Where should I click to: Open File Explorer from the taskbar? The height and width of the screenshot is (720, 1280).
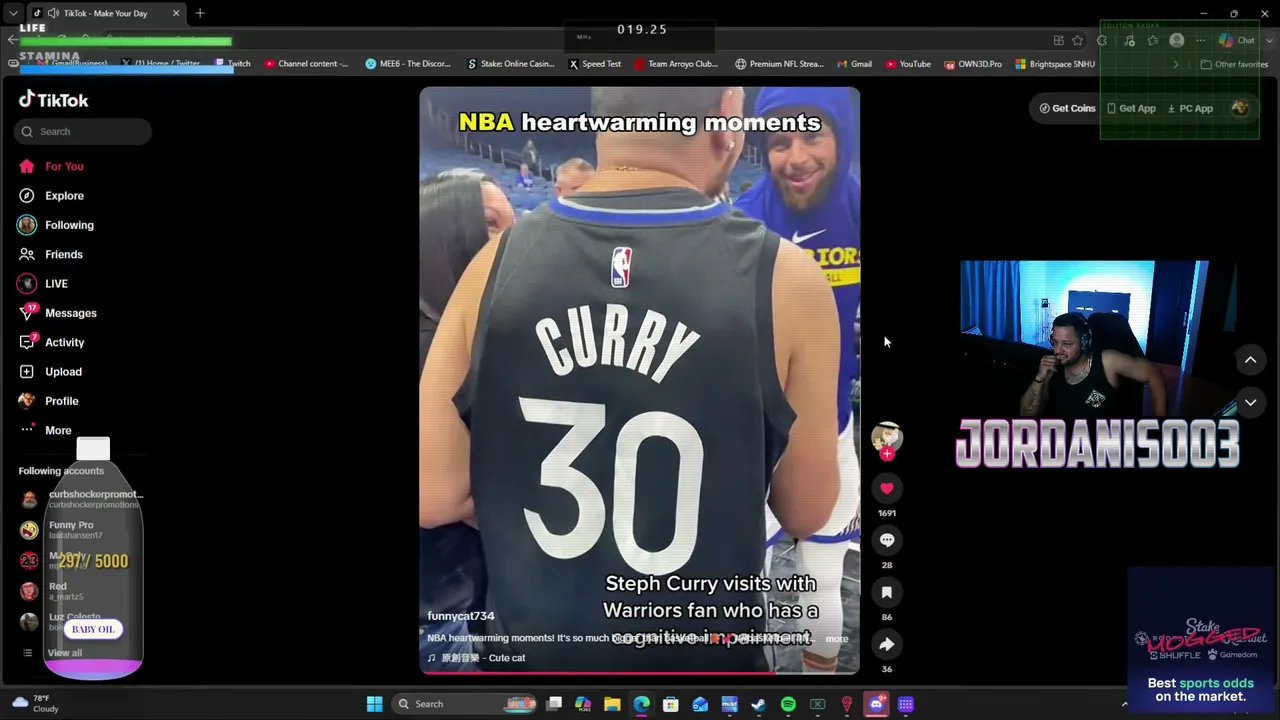coord(612,704)
